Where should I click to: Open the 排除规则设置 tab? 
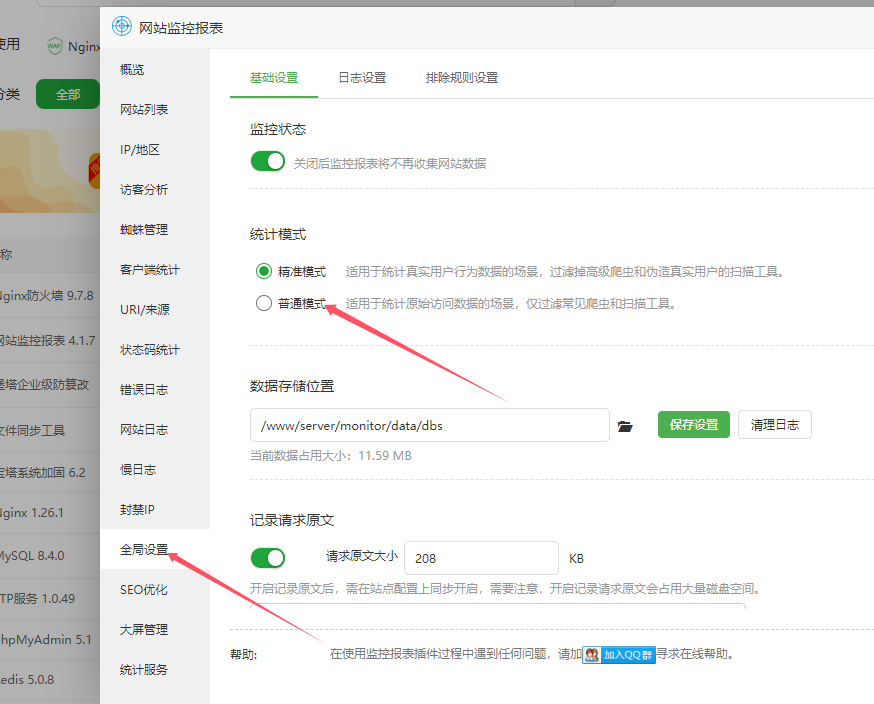click(x=461, y=78)
